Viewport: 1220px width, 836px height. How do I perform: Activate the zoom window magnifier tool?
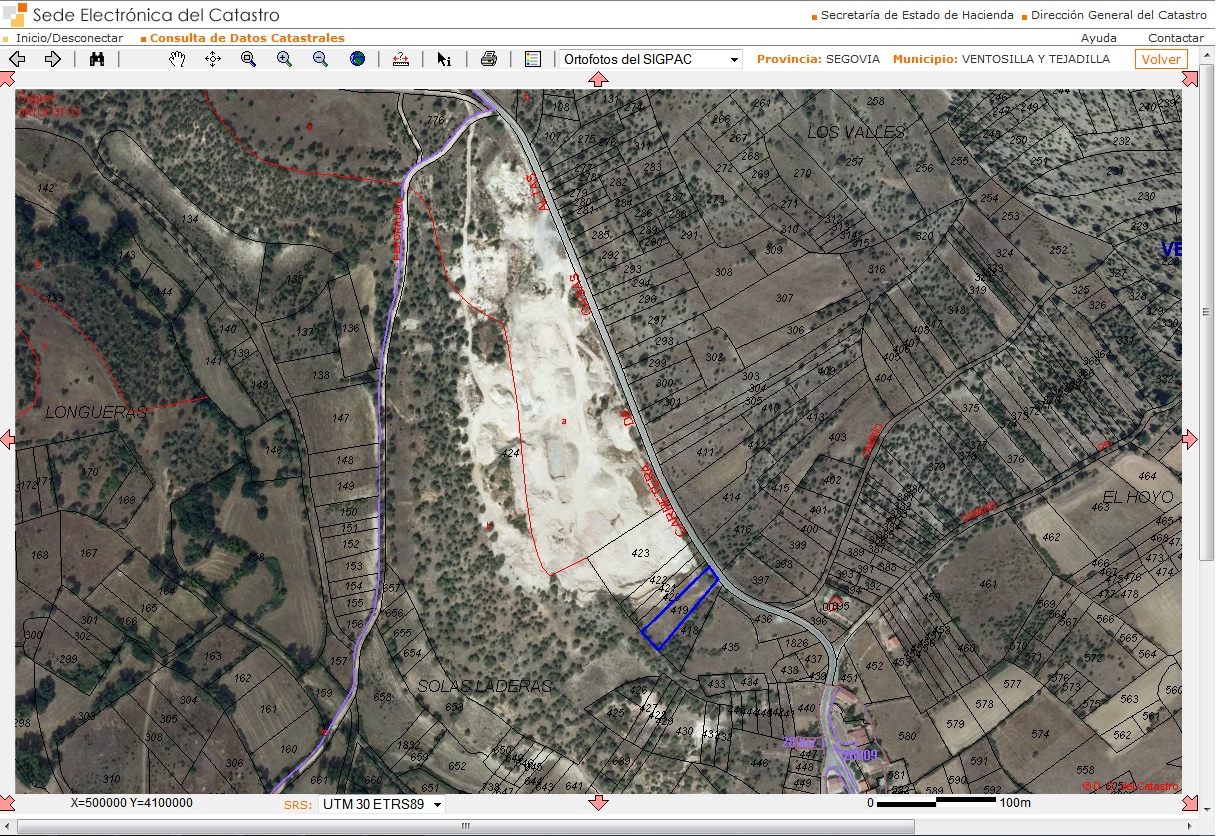click(249, 59)
